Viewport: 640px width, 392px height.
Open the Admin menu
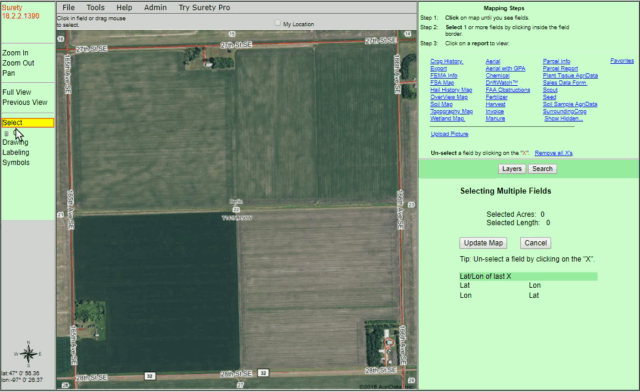tap(155, 7)
